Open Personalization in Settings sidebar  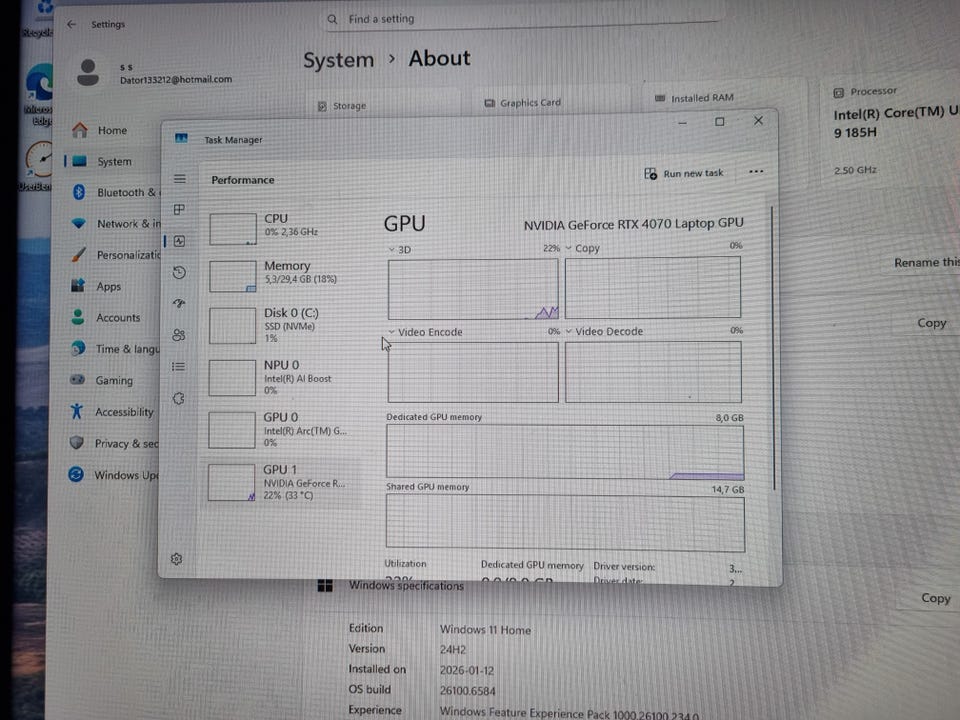coord(114,255)
